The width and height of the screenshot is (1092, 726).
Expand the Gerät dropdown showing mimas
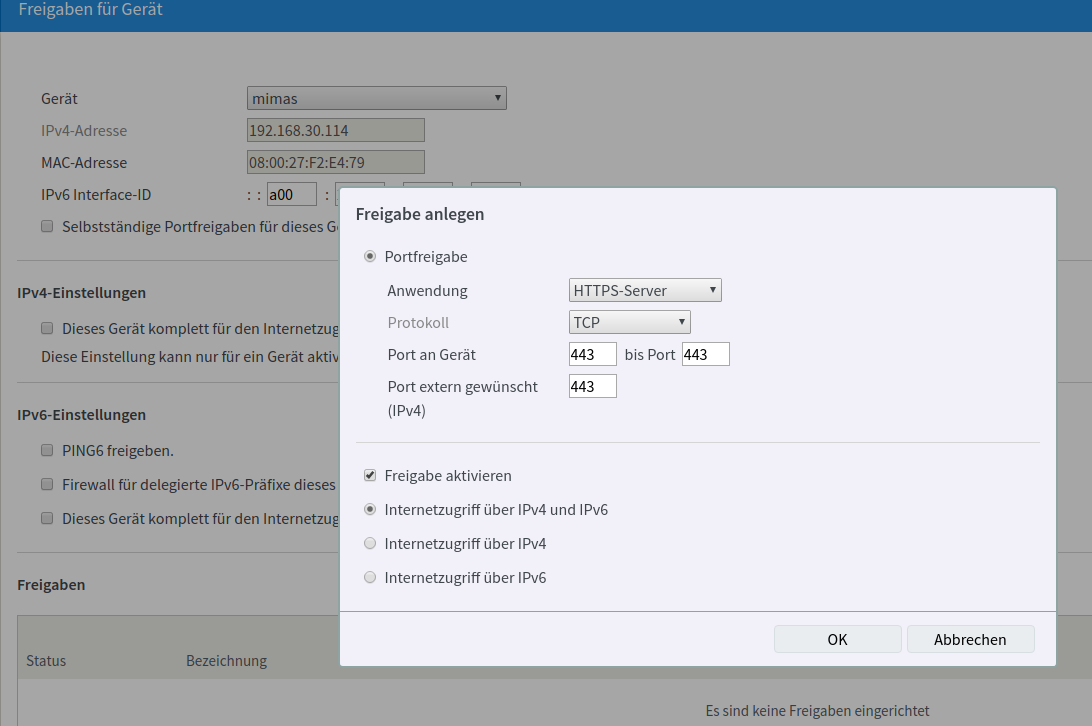pyautogui.click(x=376, y=98)
